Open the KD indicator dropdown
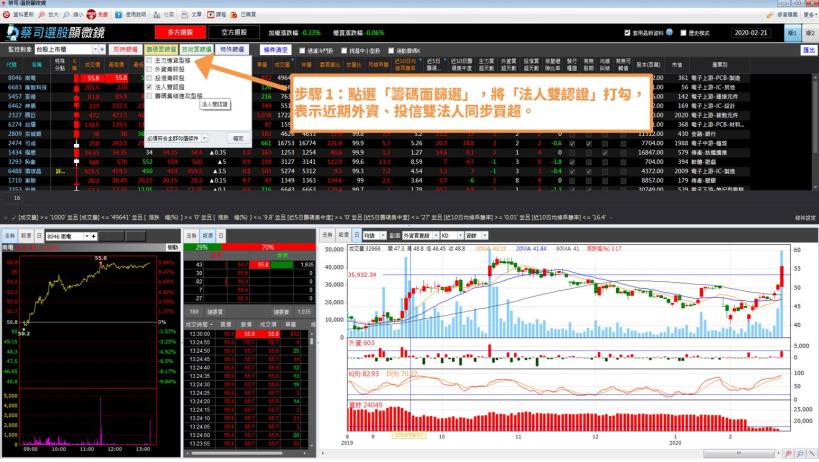This screenshot has width=819, height=462. 452,235
